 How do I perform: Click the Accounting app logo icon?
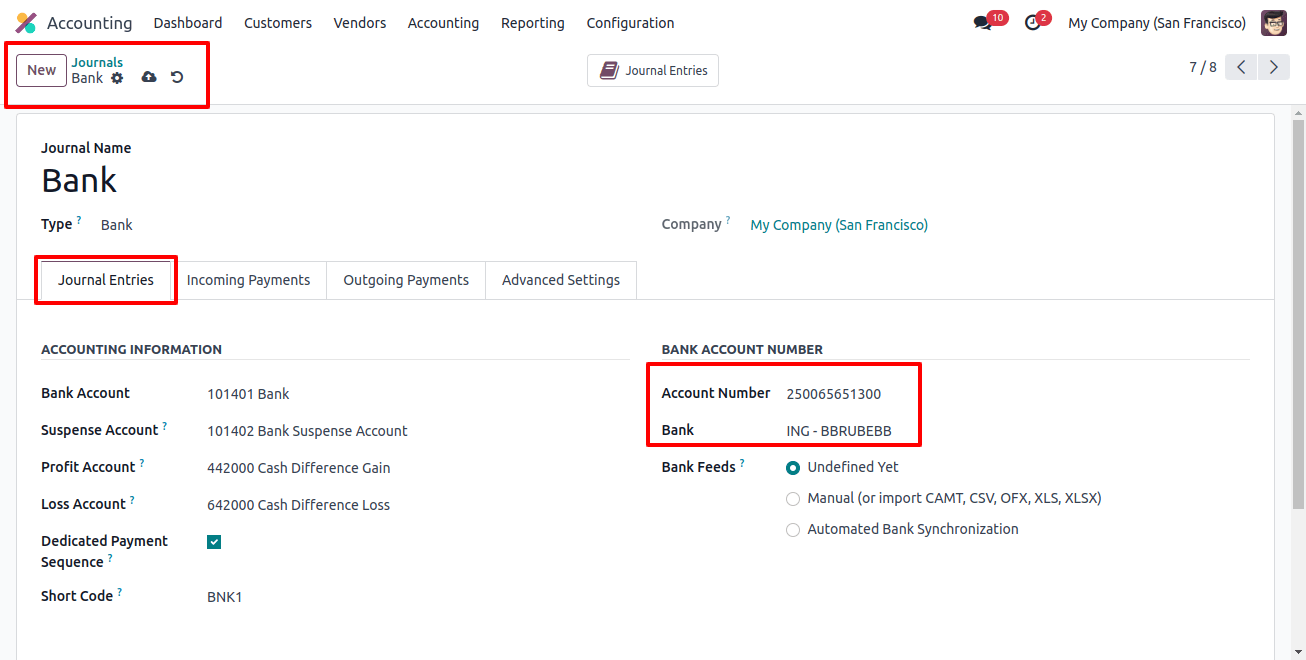click(x=26, y=23)
